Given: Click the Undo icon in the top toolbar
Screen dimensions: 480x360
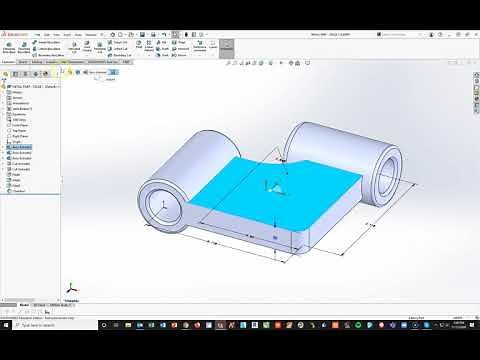Looking at the screenshot, I should 164,35.
